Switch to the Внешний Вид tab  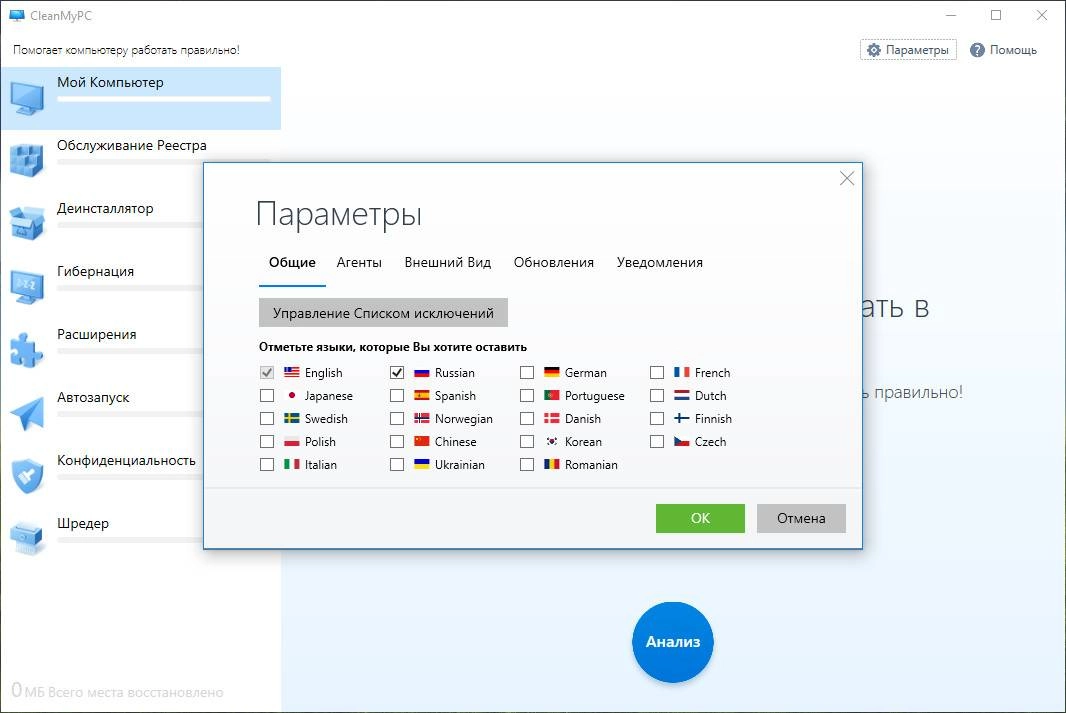[447, 263]
